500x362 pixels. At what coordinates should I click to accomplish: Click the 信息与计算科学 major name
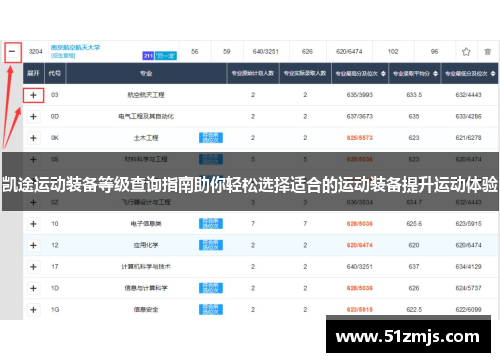146,288
